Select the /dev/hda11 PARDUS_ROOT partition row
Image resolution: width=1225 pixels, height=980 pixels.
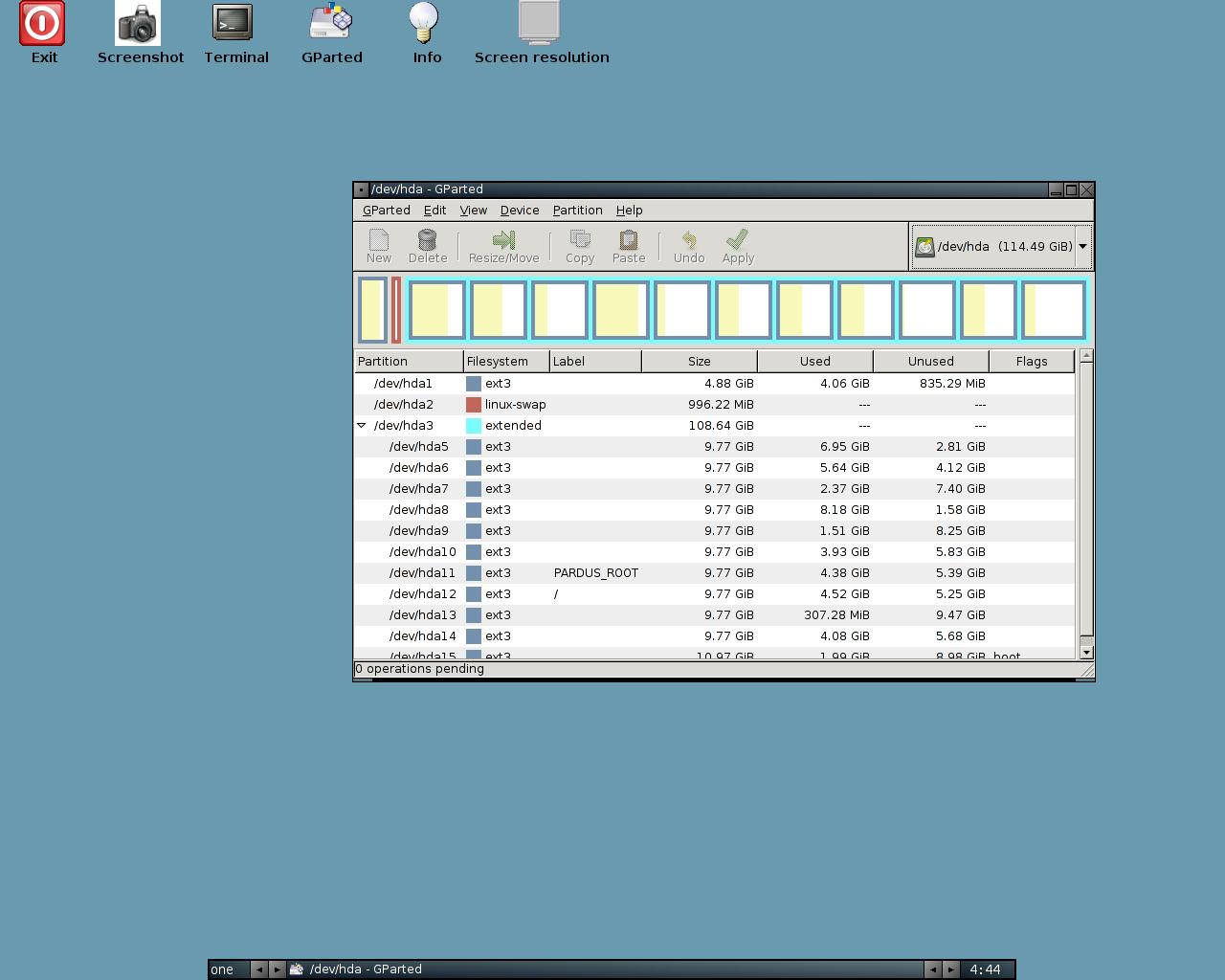click(x=715, y=572)
